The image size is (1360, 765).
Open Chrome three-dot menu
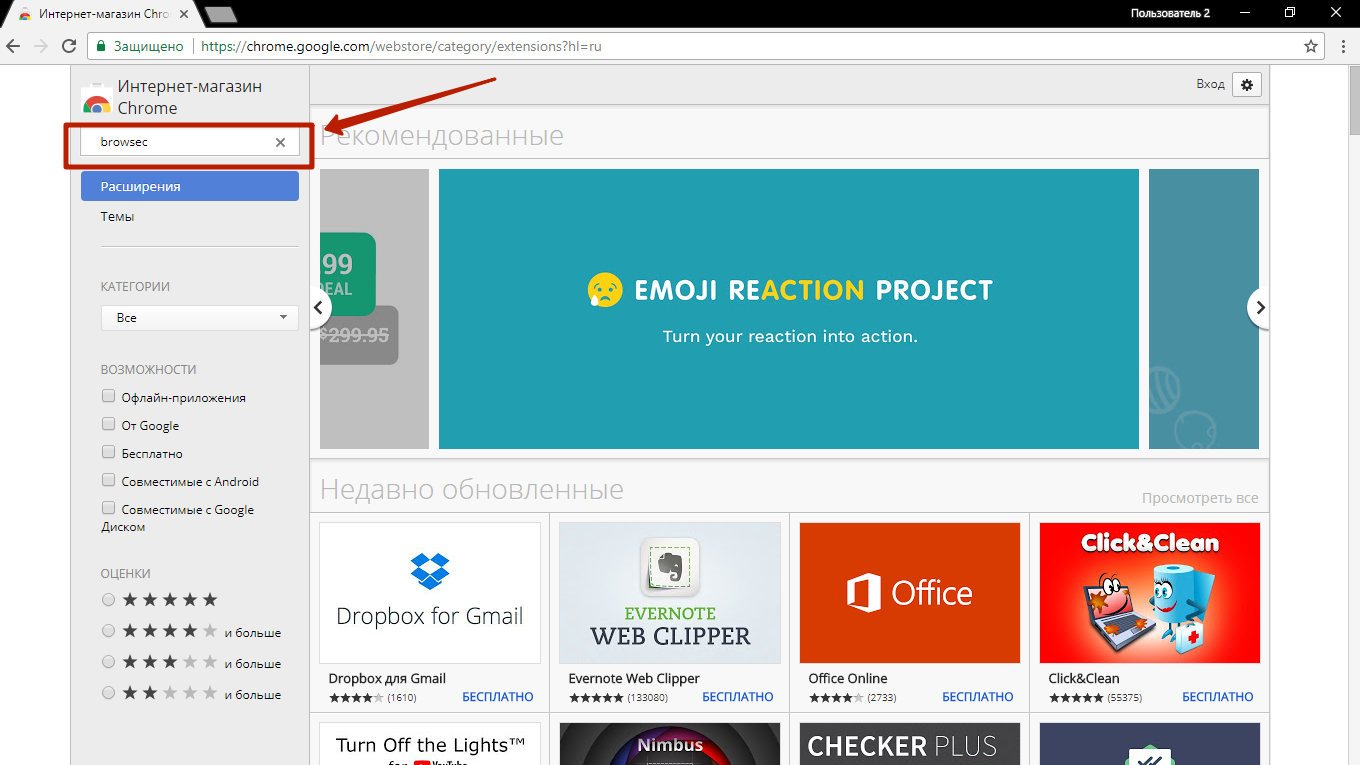(x=1342, y=46)
